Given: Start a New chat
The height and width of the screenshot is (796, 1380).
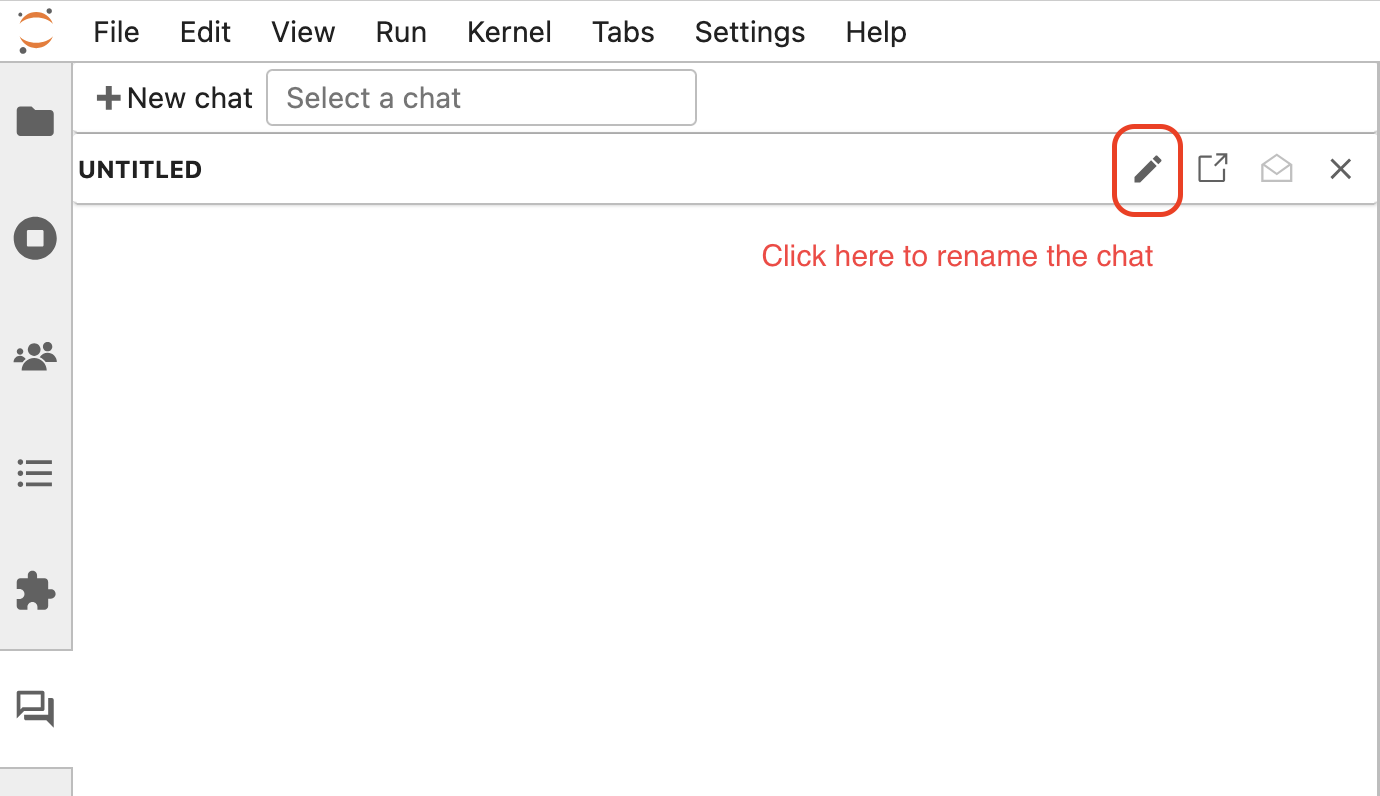Looking at the screenshot, I should 174,98.
